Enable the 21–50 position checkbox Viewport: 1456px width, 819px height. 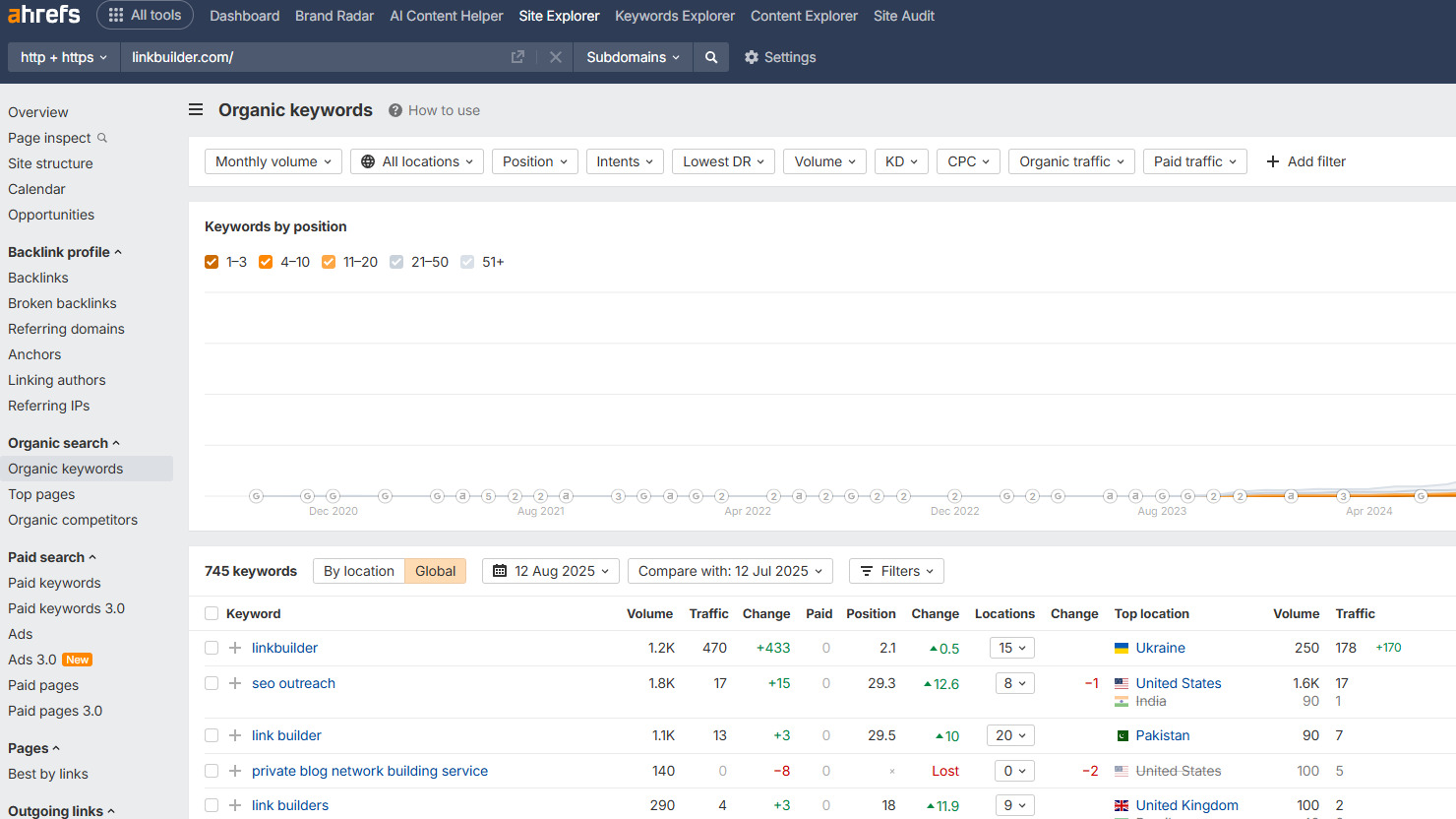(396, 262)
